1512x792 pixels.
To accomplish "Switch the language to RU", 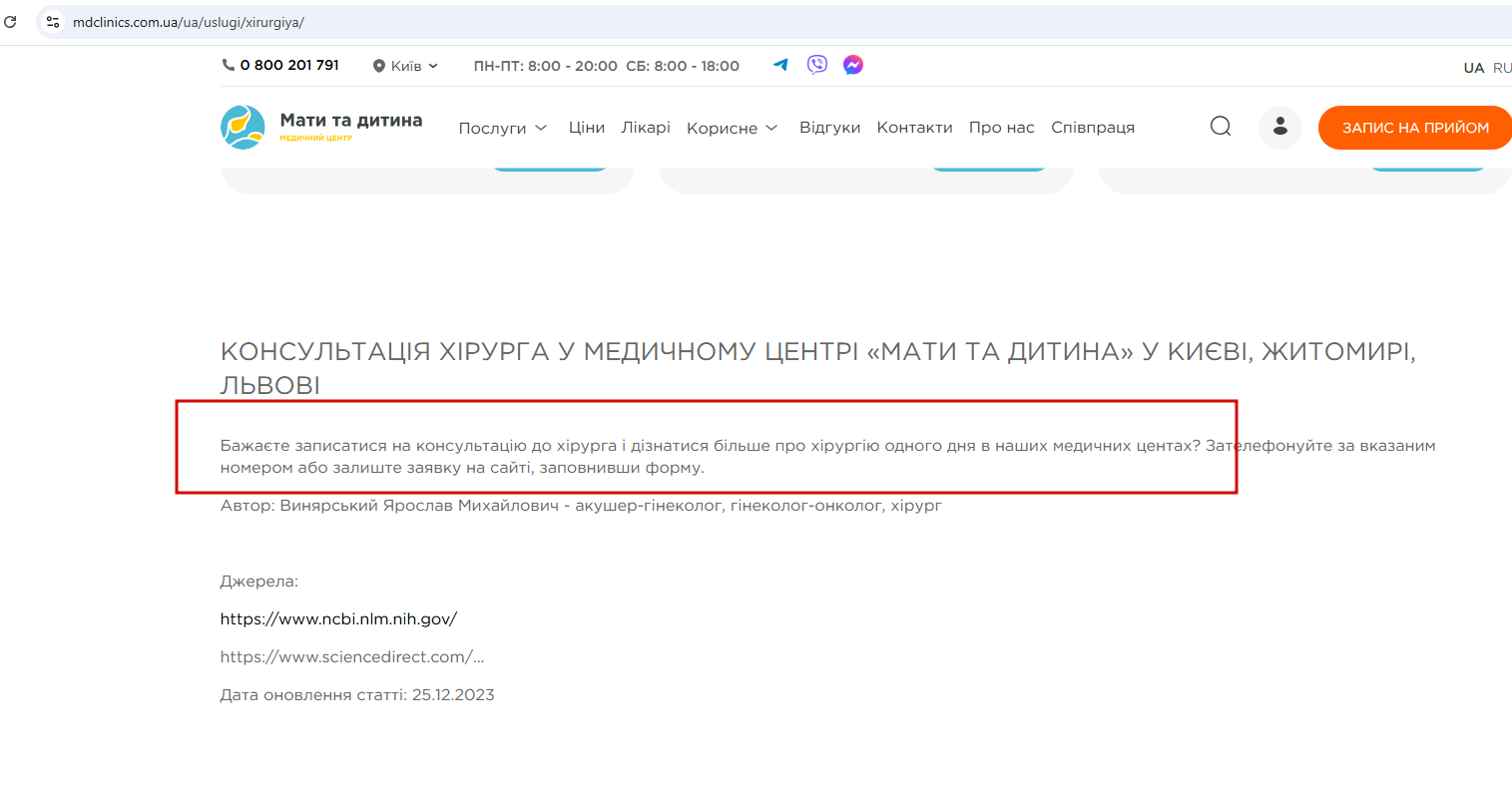I will tap(1502, 68).
